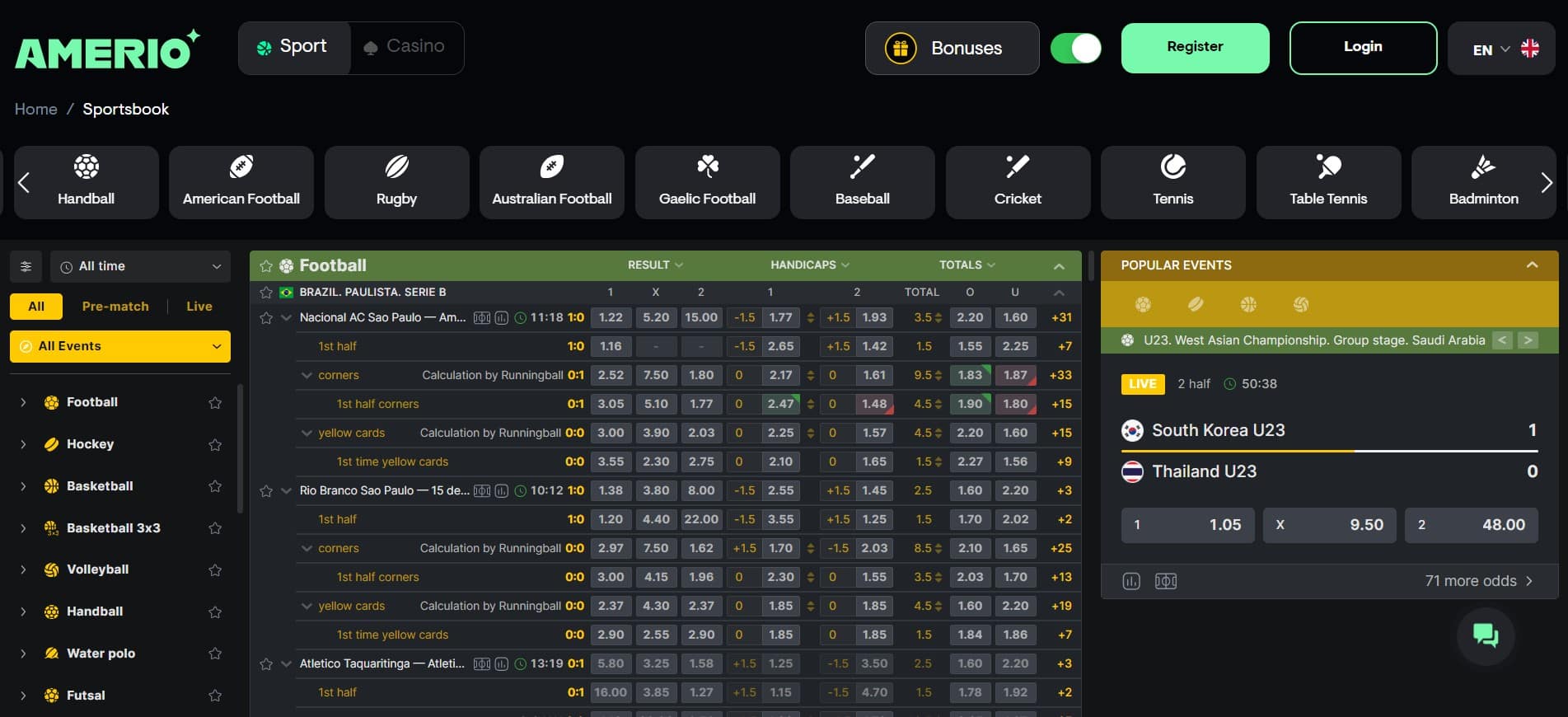
Task: Star the Football section header
Action: click(265, 265)
